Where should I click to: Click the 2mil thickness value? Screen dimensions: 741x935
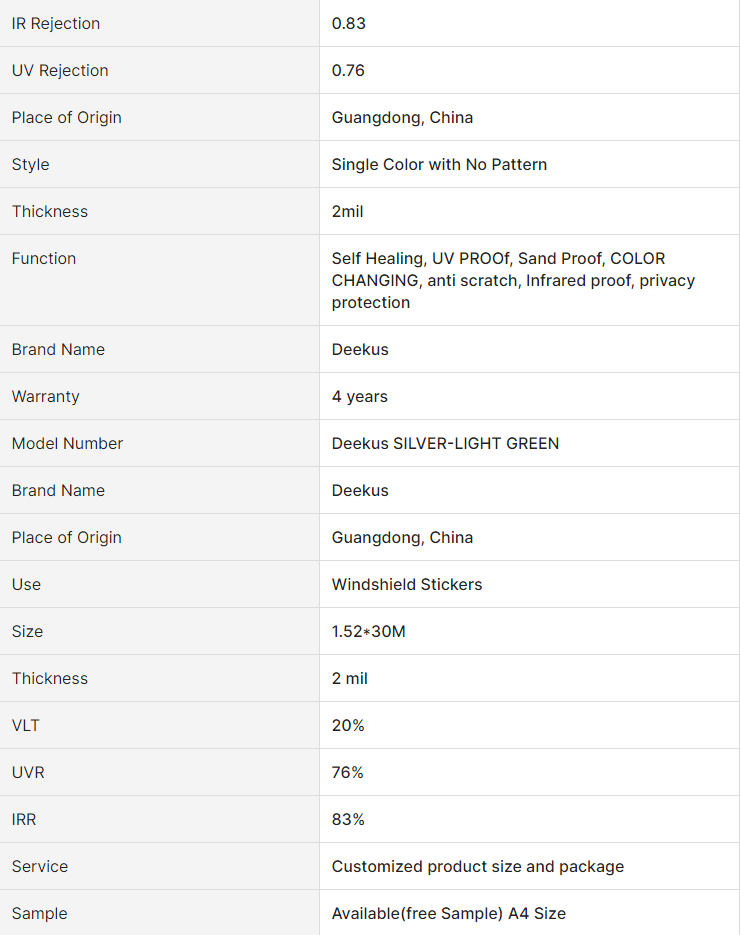pos(348,212)
